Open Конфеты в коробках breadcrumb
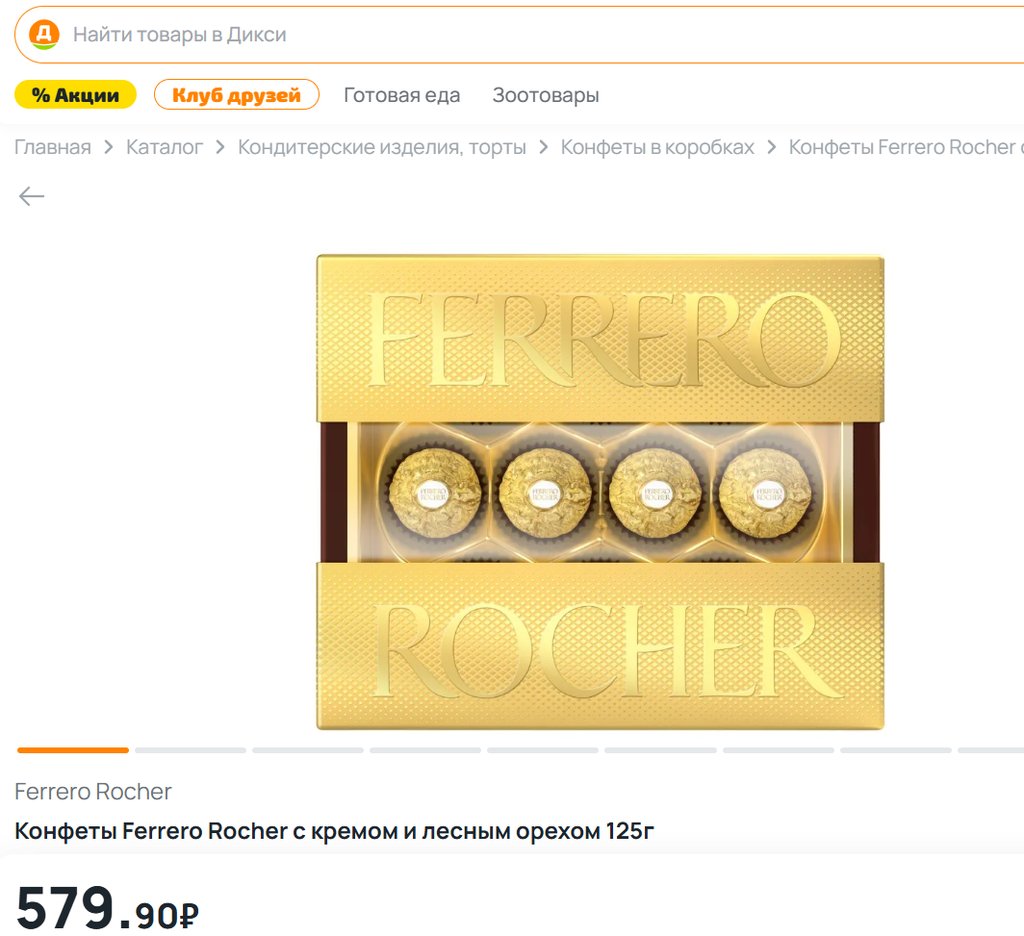The width and height of the screenshot is (1024, 936). [x=657, y=147]
